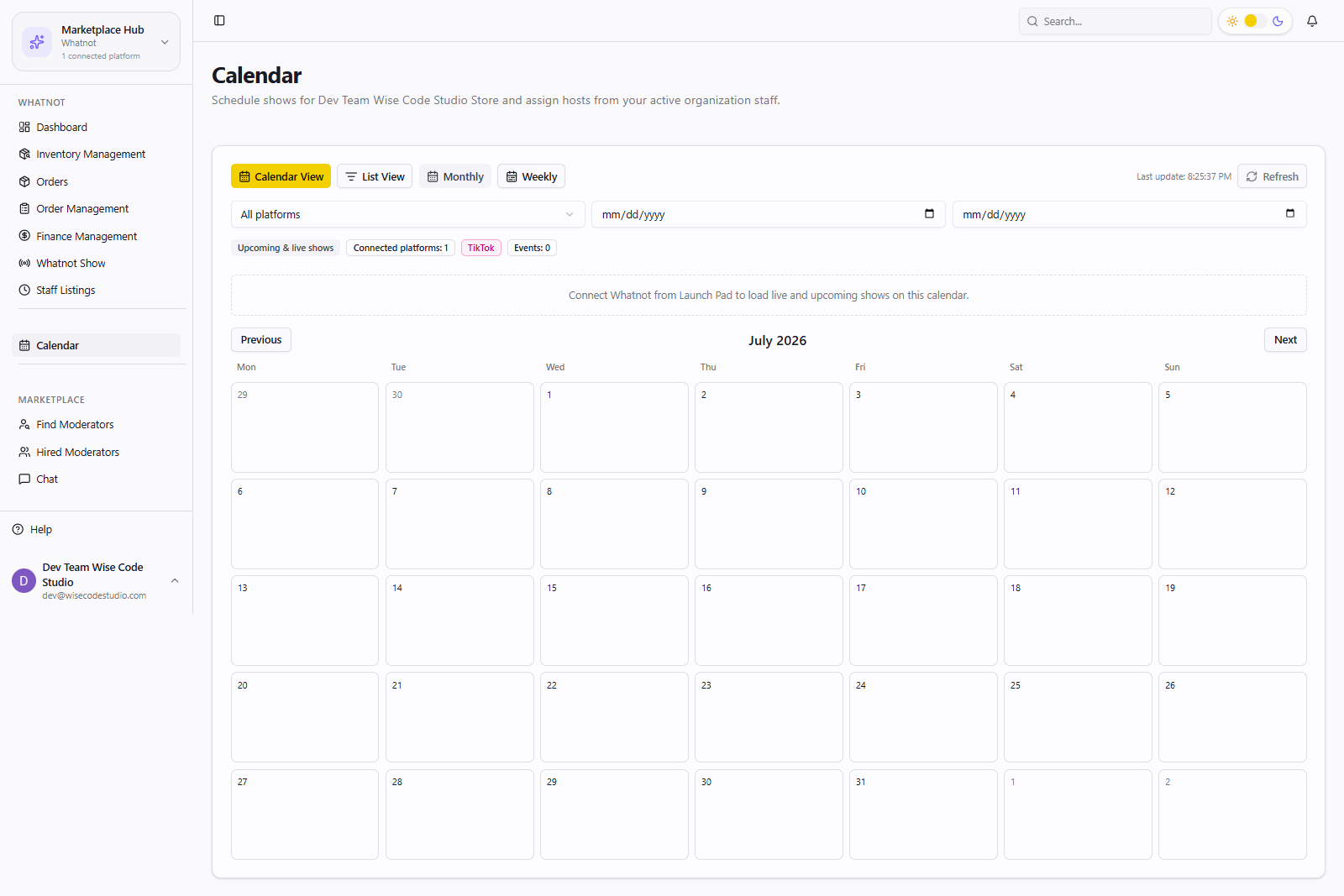
Task: Toggle the light/dark theme switch
Action: (1255, 21)
